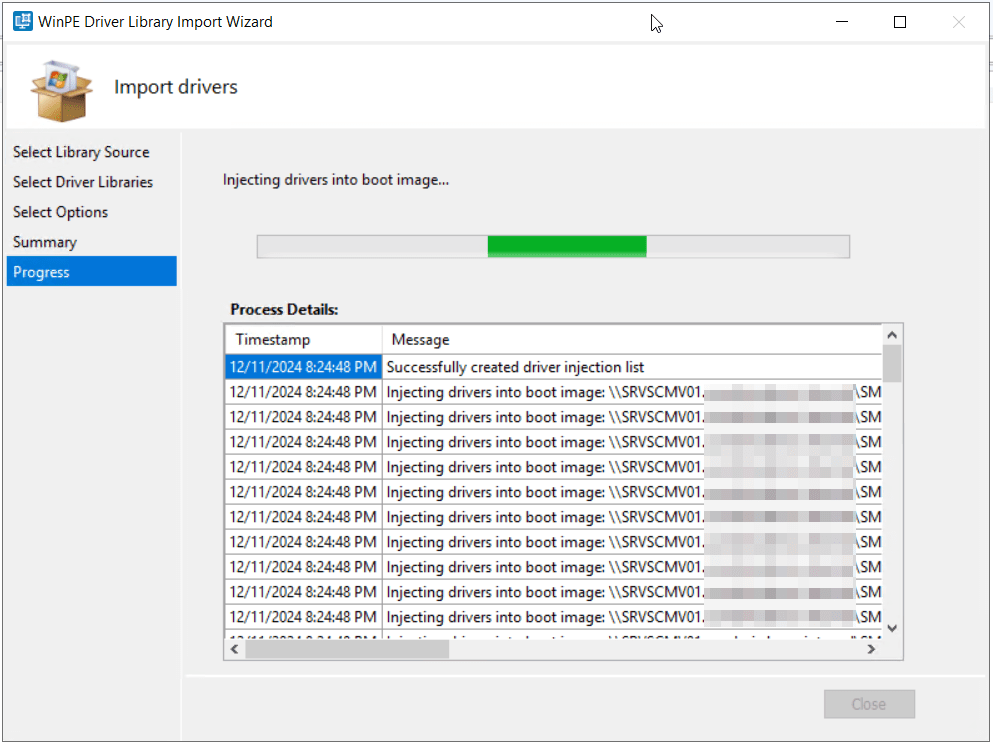
Task: Minimize the wizard window
Action: pyautogui.click(x=841, y=22)
